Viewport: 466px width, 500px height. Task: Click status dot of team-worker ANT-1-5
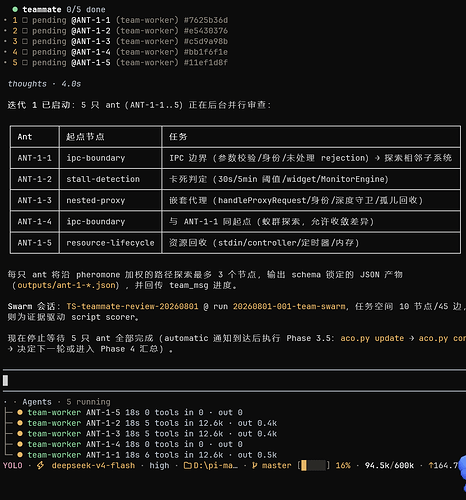pos(20,412)
